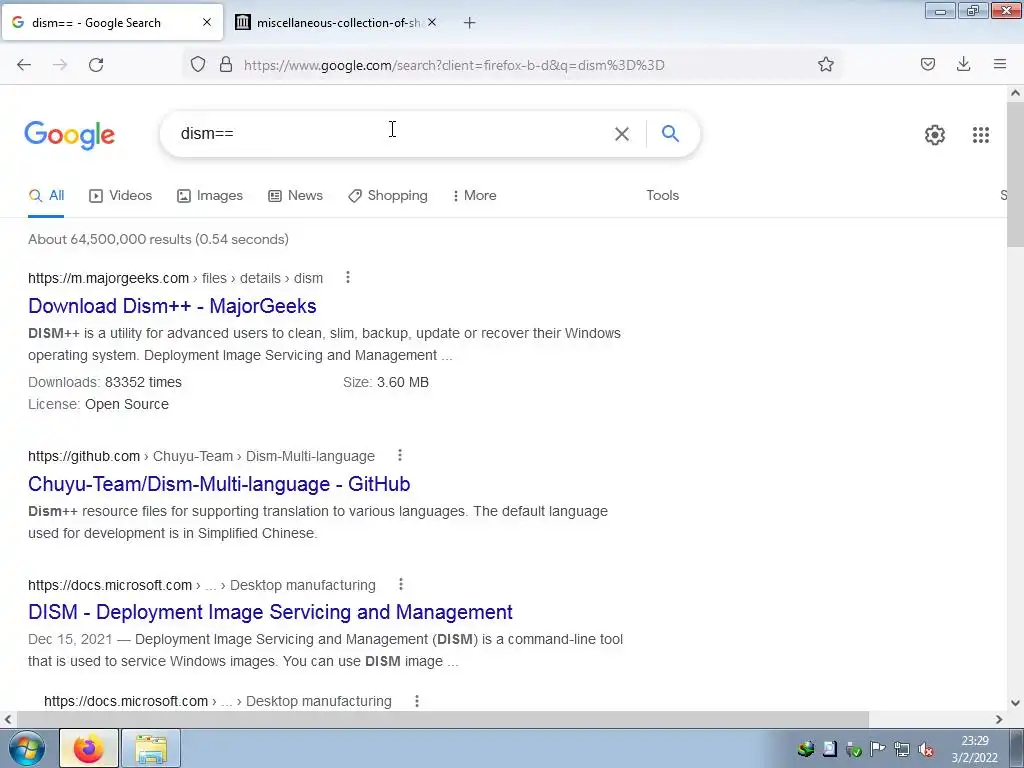The image size is (1024, 768).
Task: Switch to News results
Action: click(295, 195)
